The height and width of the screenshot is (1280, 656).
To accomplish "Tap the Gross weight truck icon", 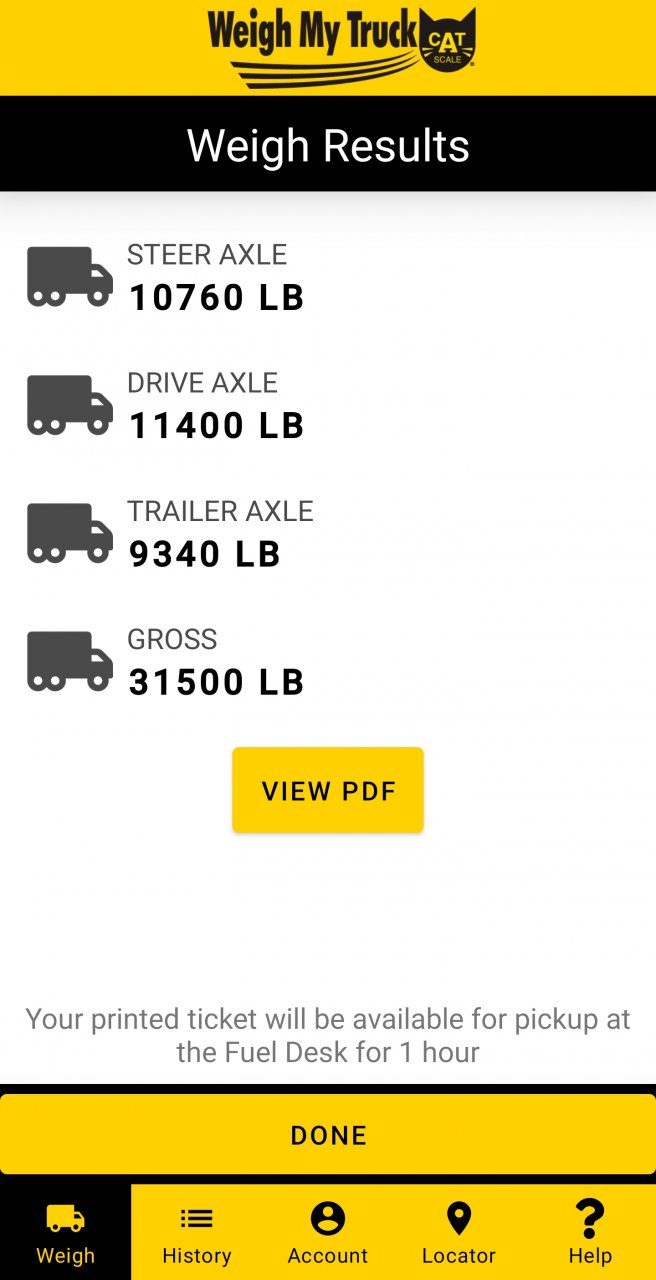I will point(69,661).
